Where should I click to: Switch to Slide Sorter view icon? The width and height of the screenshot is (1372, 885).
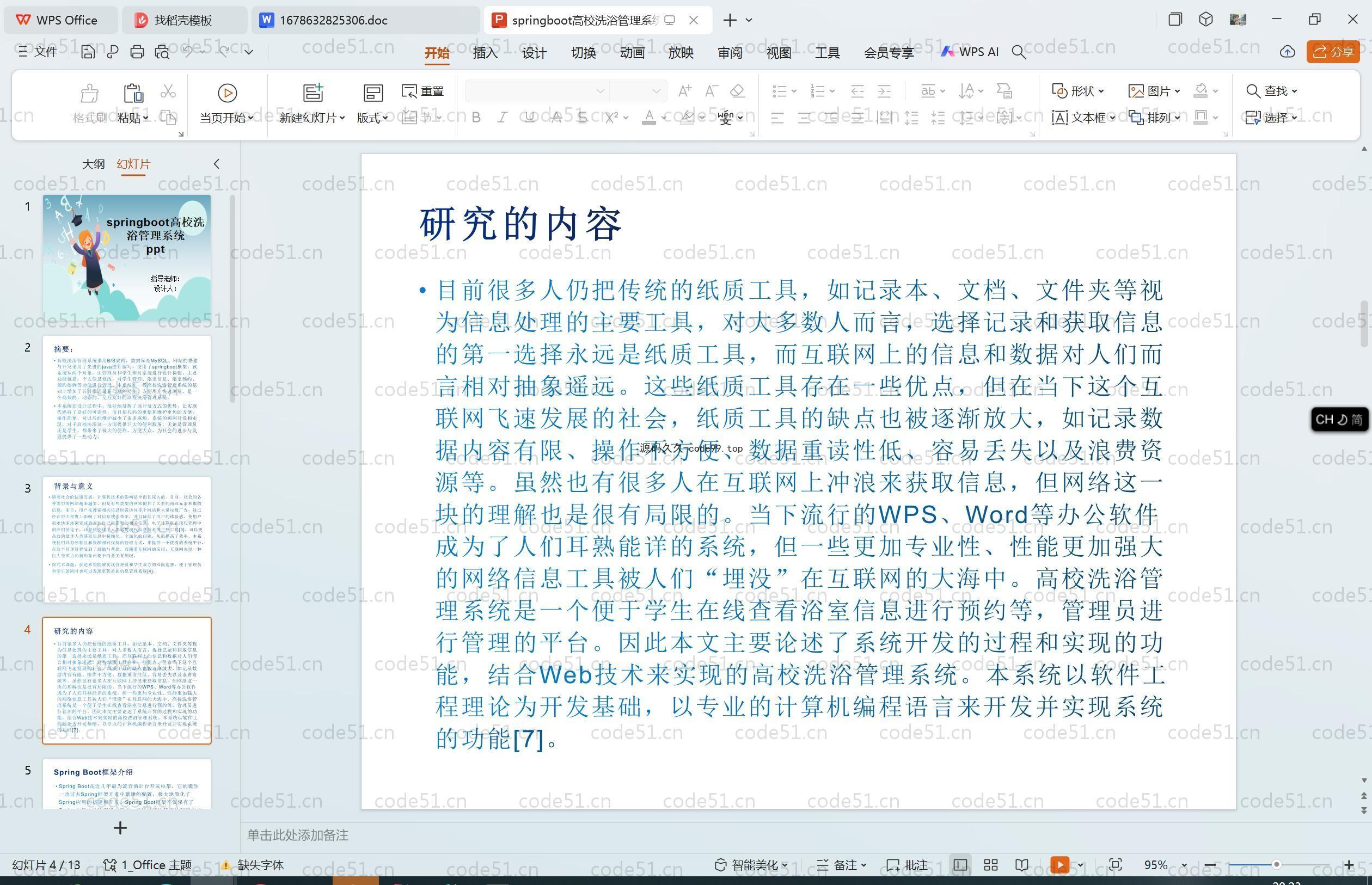(990, 865)
